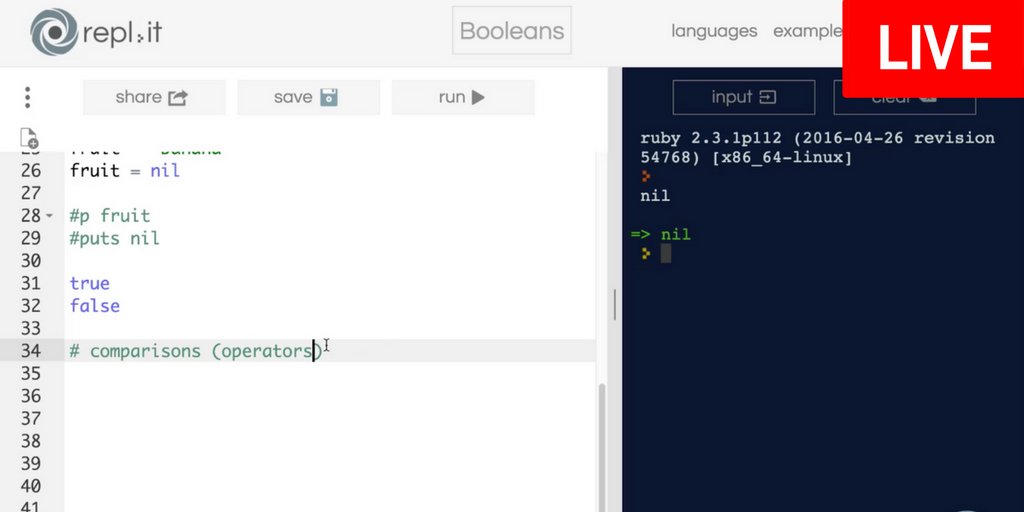Open the three-dot options menu
Image resolution: width=1024 pixels, height=512 pixels.
[27, 97]
